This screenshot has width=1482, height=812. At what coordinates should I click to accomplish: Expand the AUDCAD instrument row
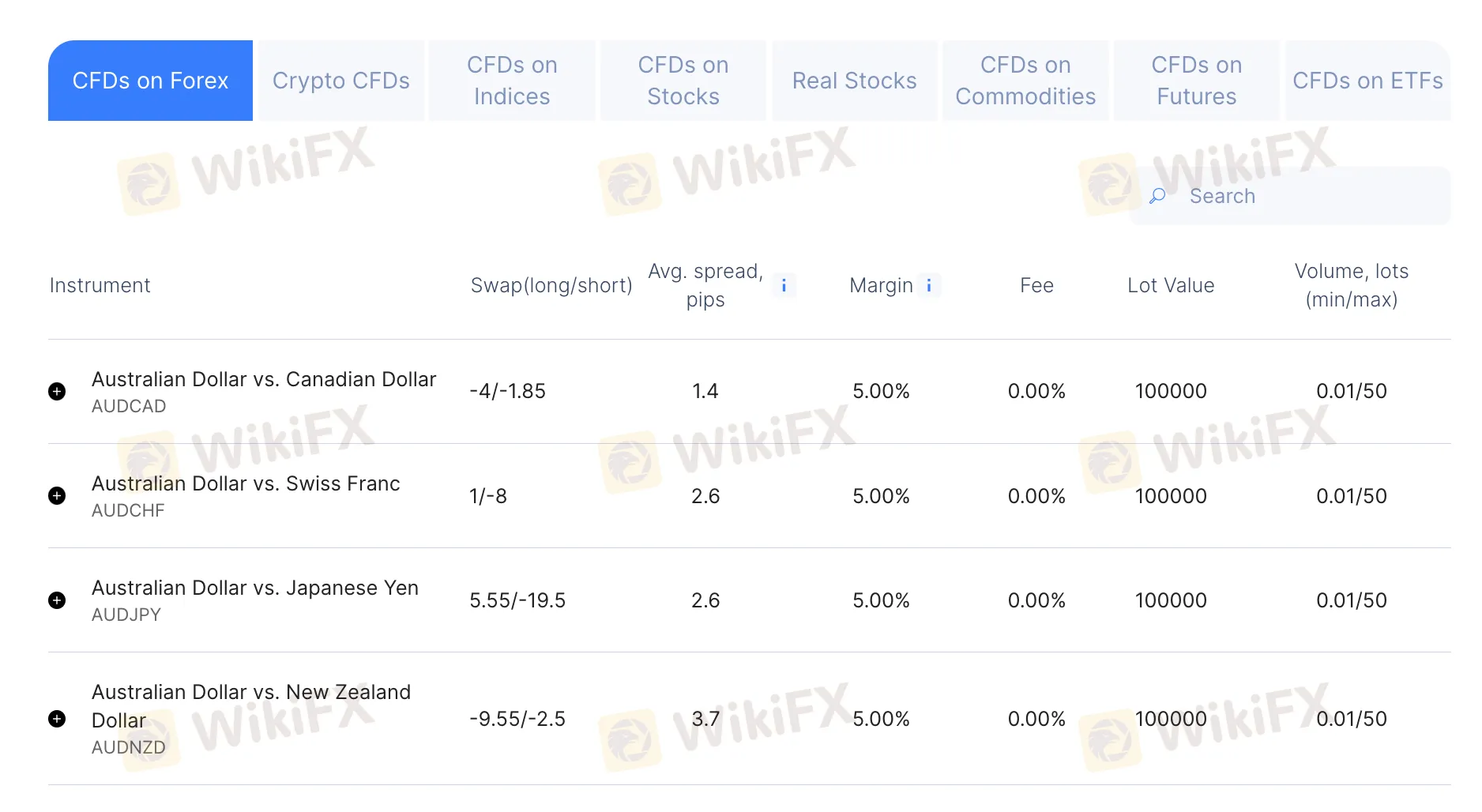point(57,392)
